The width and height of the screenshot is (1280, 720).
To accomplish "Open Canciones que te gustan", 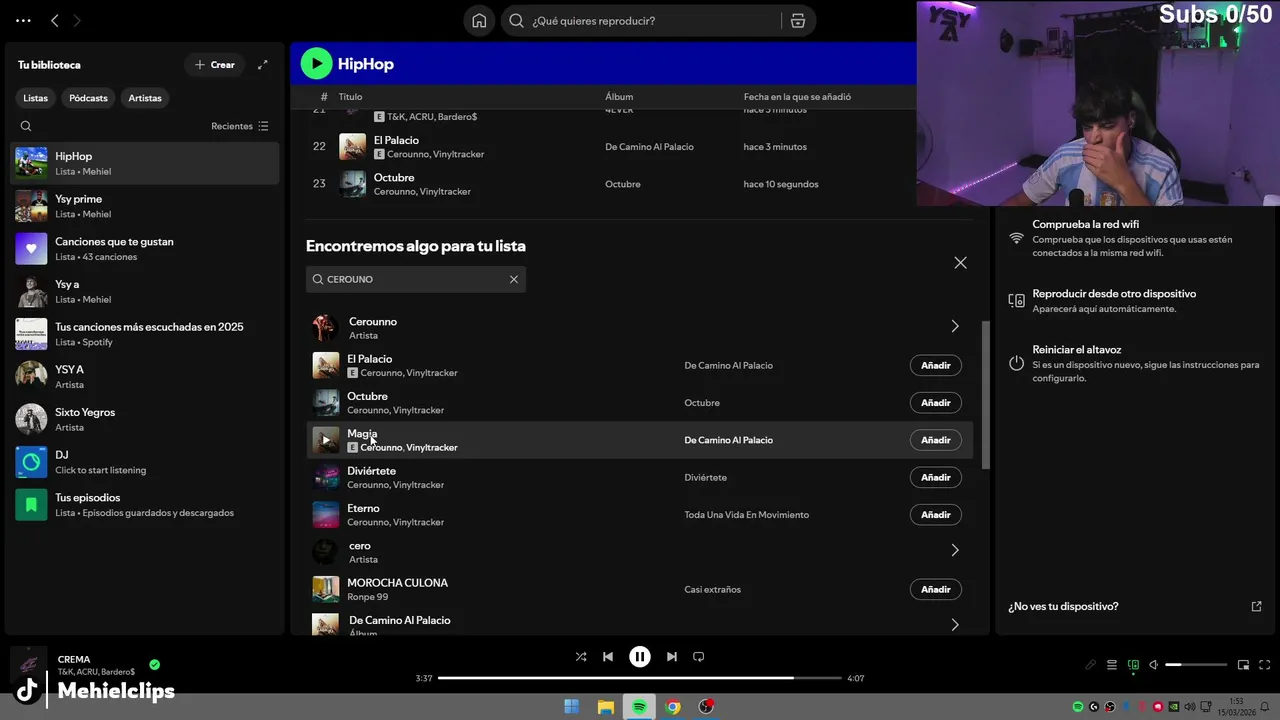I will click(145, 249).
